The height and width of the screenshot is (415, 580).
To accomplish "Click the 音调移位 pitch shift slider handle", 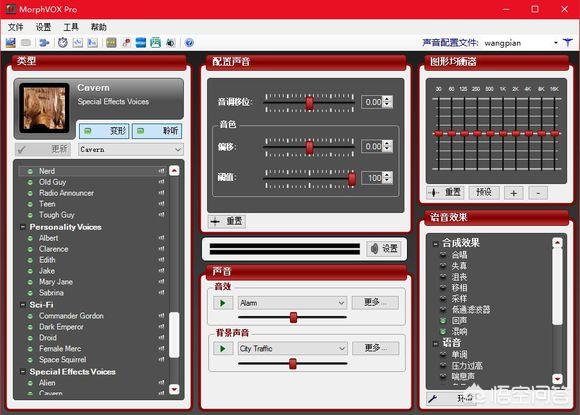I will click(x=310, y=103).
